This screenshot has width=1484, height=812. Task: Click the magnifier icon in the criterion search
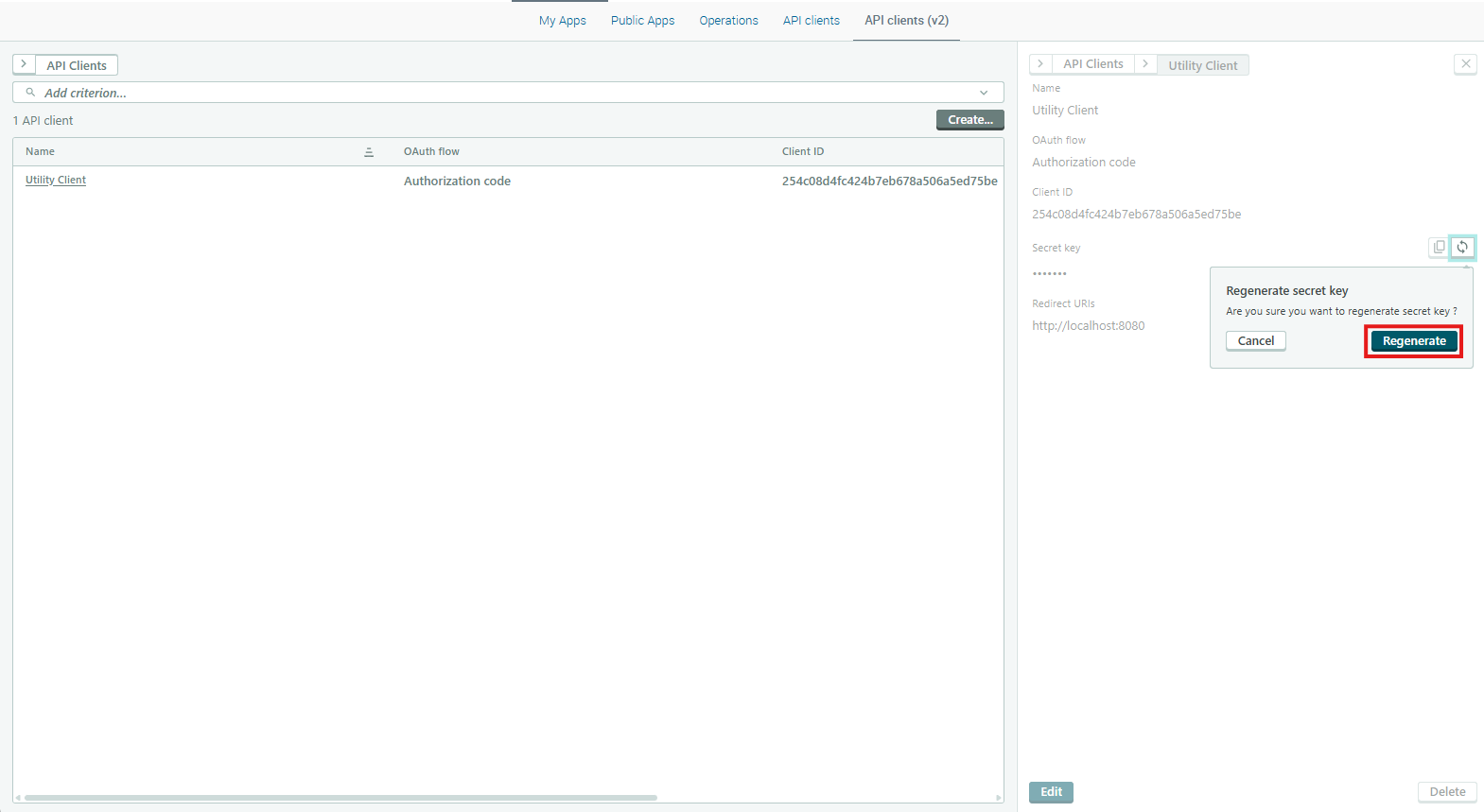30,93
